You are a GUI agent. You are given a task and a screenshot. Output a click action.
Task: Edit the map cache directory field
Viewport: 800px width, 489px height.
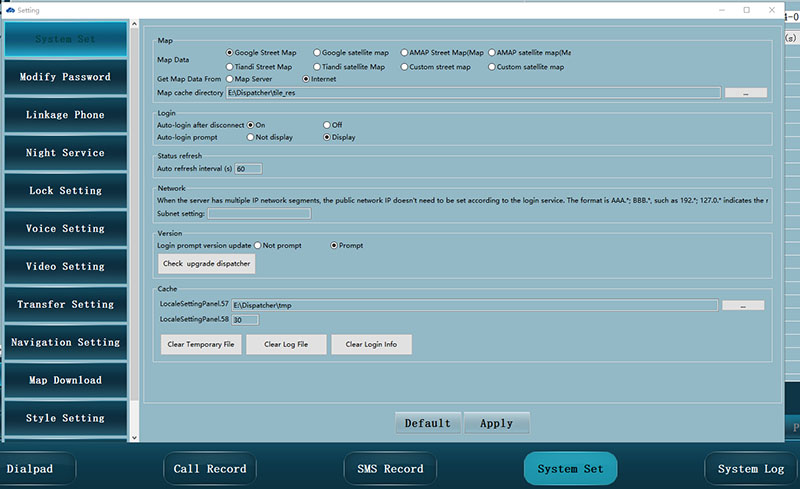[473, 93]
